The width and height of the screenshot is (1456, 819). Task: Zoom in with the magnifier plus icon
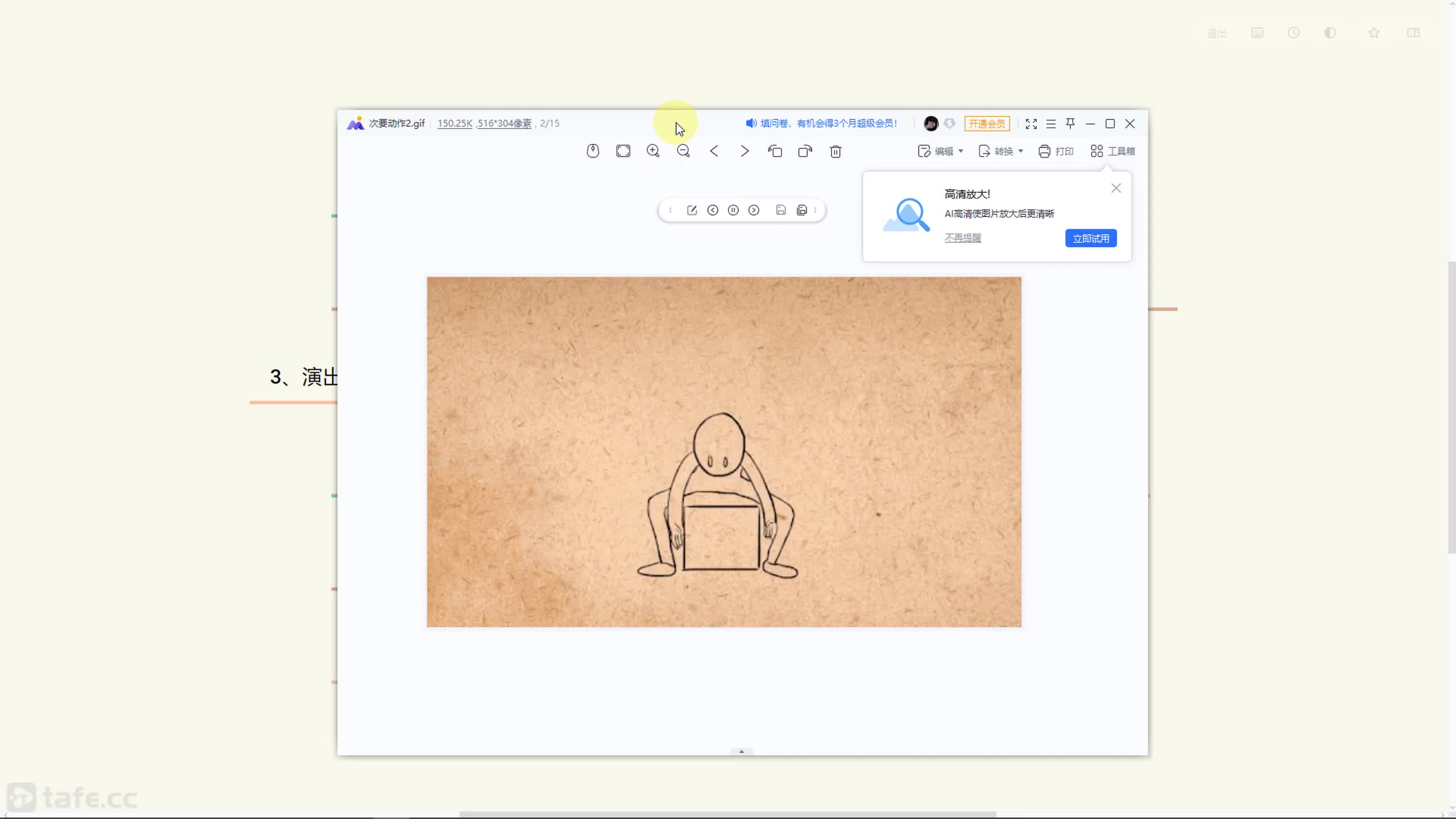pyautogui.click(x=653, y=151)
